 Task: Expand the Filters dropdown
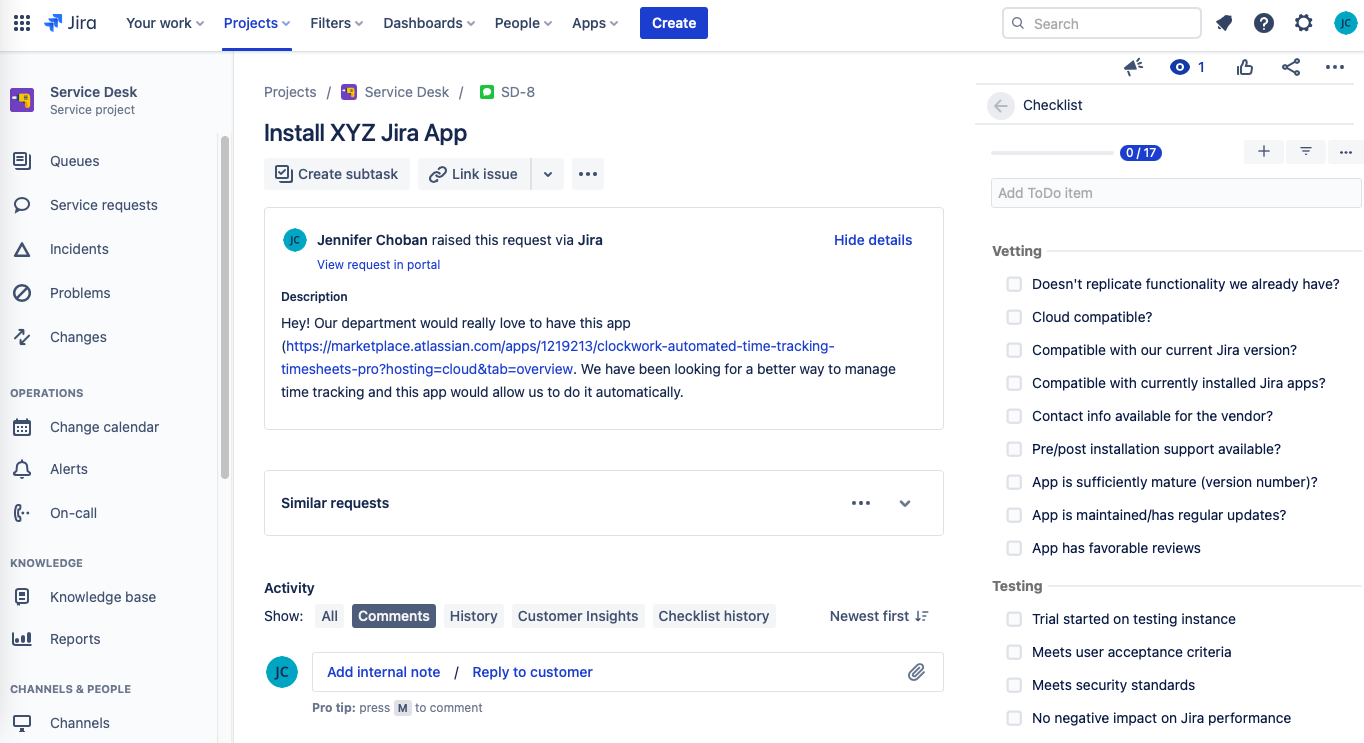point(337,23)
